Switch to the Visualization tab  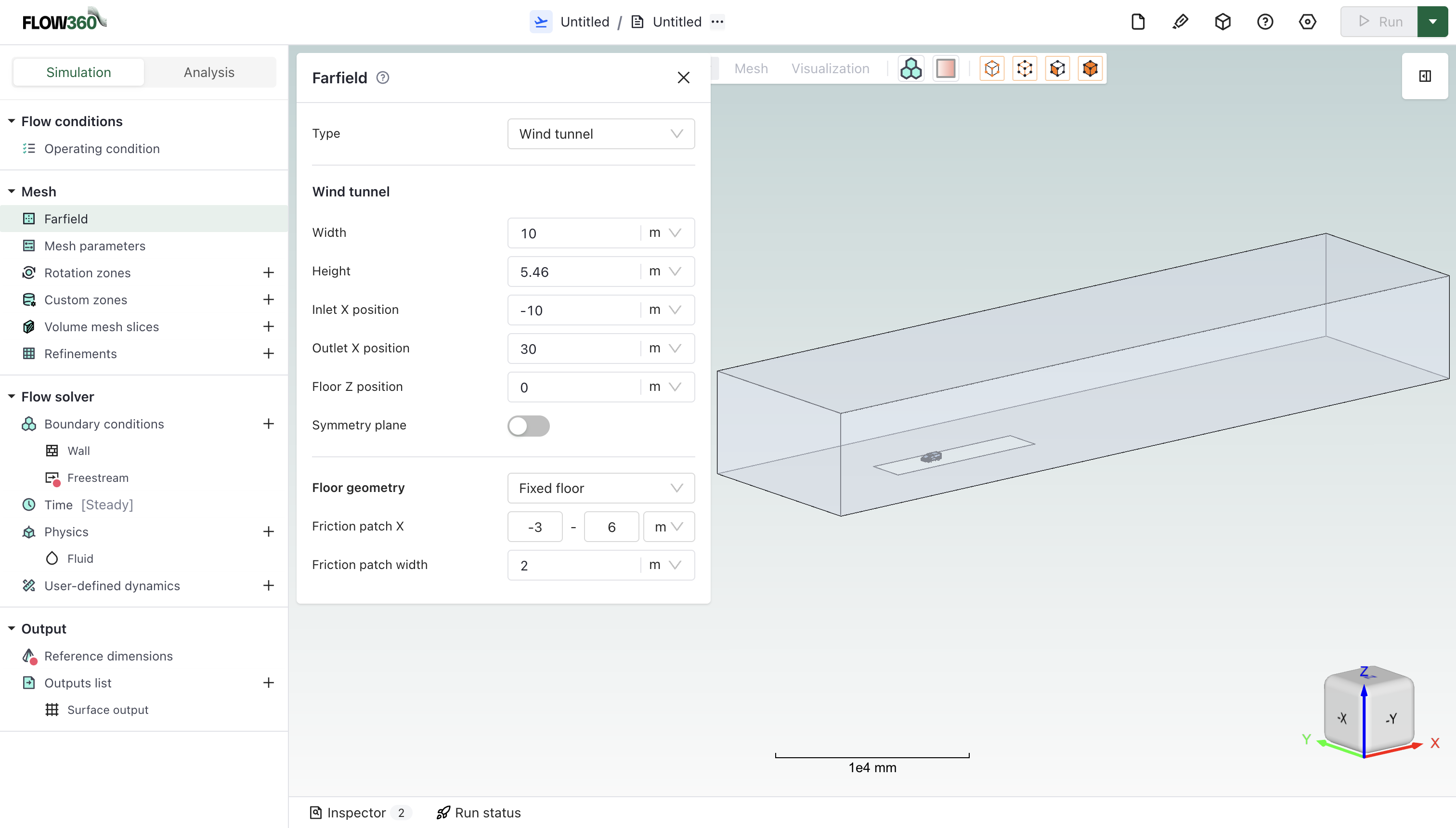coord(830,68)
